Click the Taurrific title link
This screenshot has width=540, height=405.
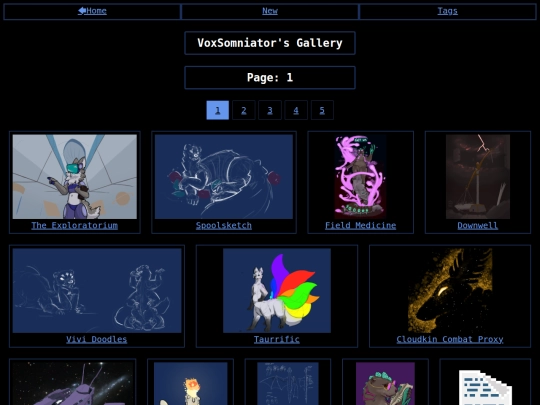(277, 340)
